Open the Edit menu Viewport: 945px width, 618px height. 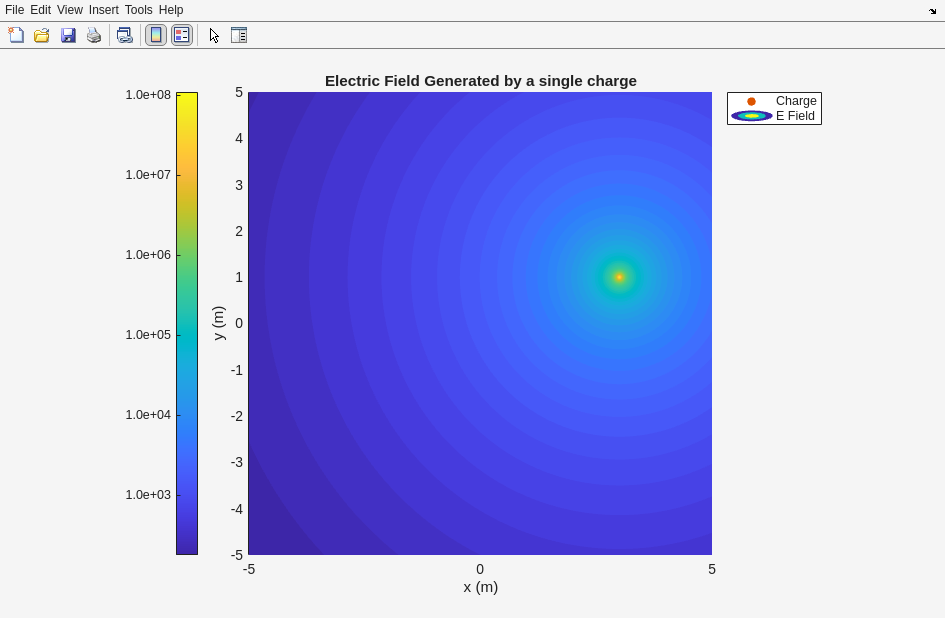(x=40, y=10)
